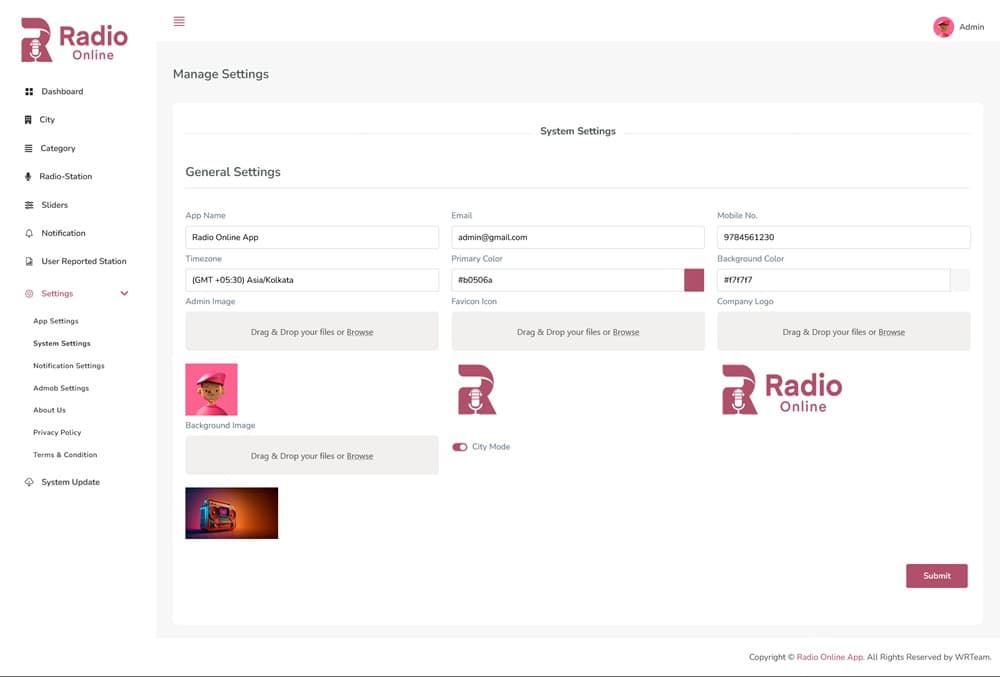Click the City building icon
1000x677 pixels.
tap(28, 120)
